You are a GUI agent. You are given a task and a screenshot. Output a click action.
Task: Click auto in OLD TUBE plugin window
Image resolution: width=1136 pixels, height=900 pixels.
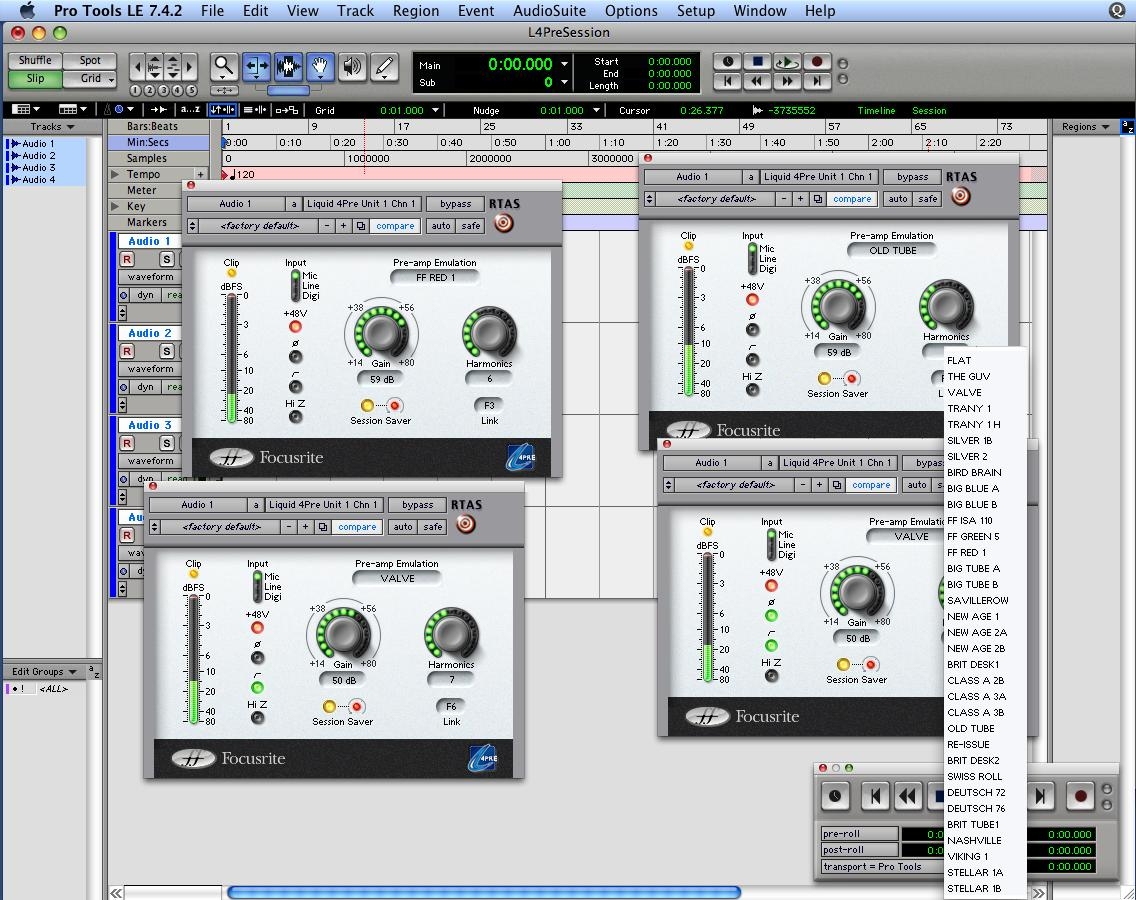point(898,199)
